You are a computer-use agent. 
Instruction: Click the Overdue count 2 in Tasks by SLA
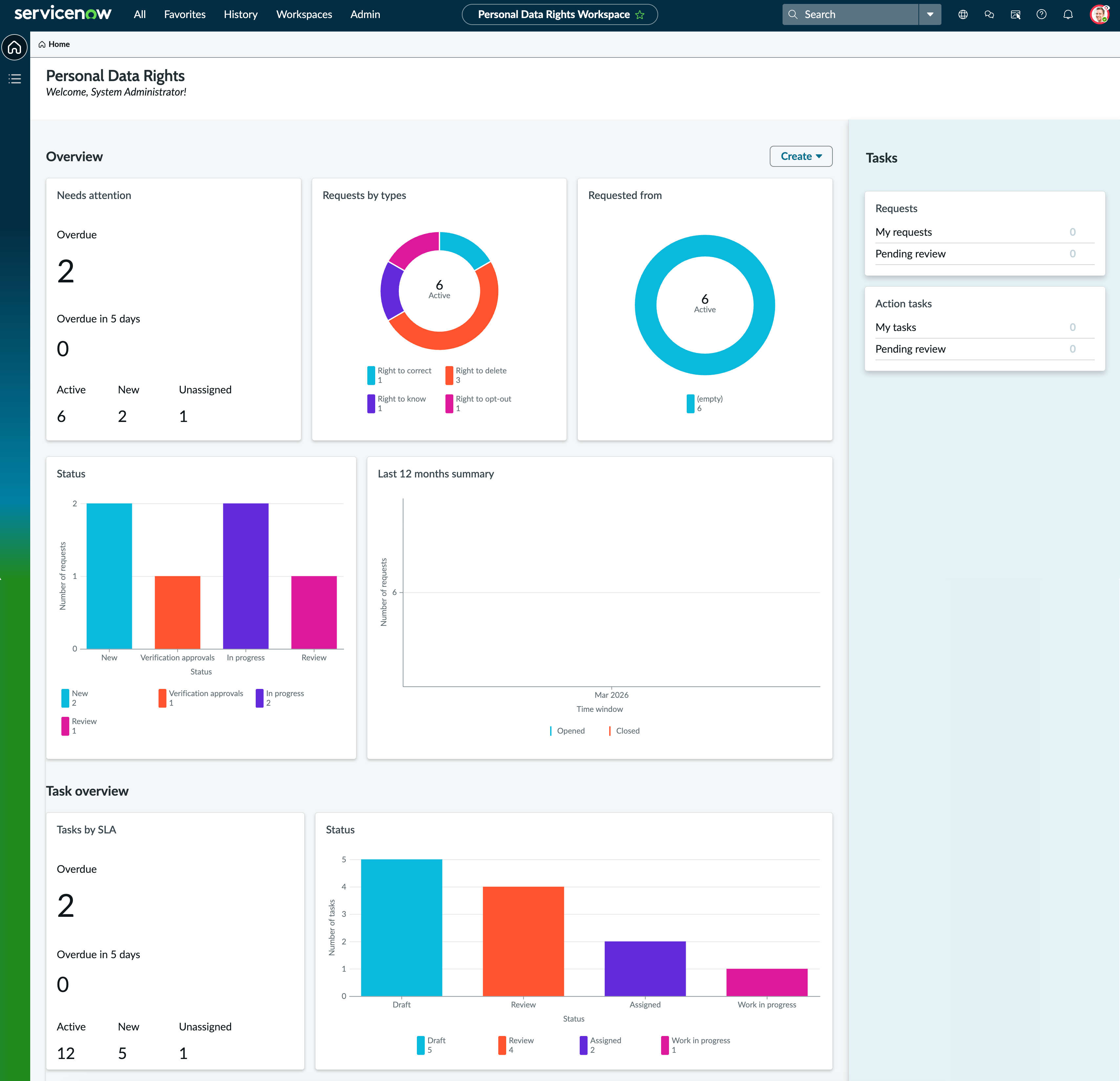pos(66,906)
